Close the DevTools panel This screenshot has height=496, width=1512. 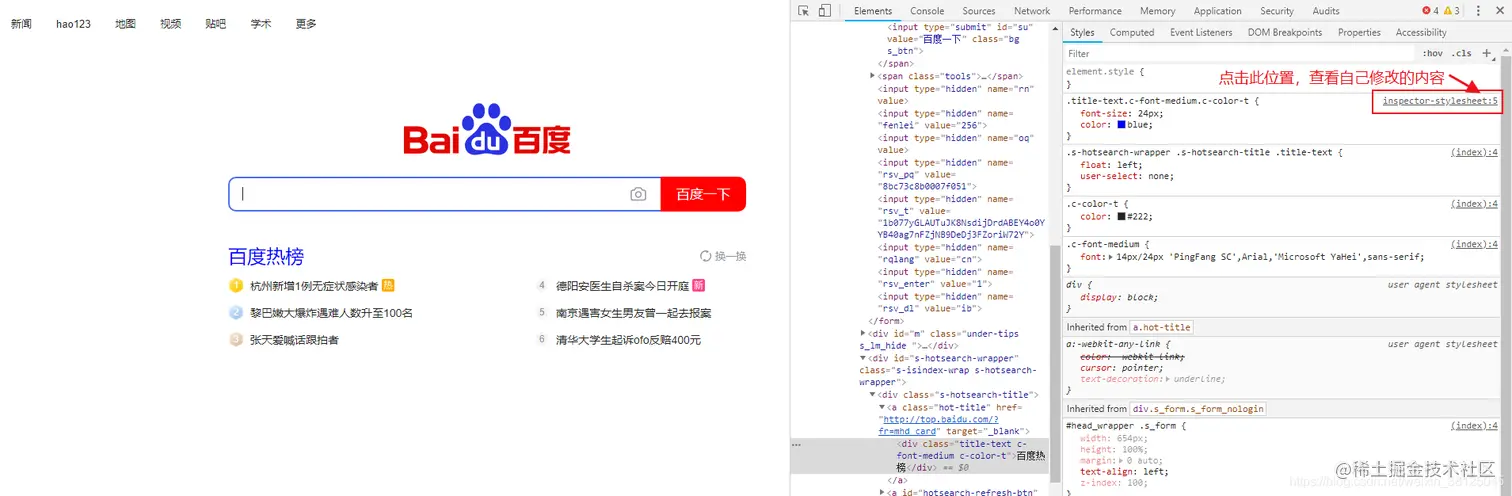point(1500,11)
